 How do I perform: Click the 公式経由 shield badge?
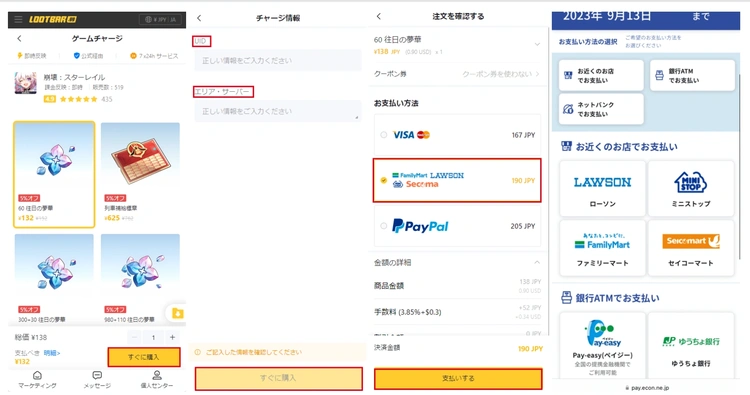tap(88, 56)
